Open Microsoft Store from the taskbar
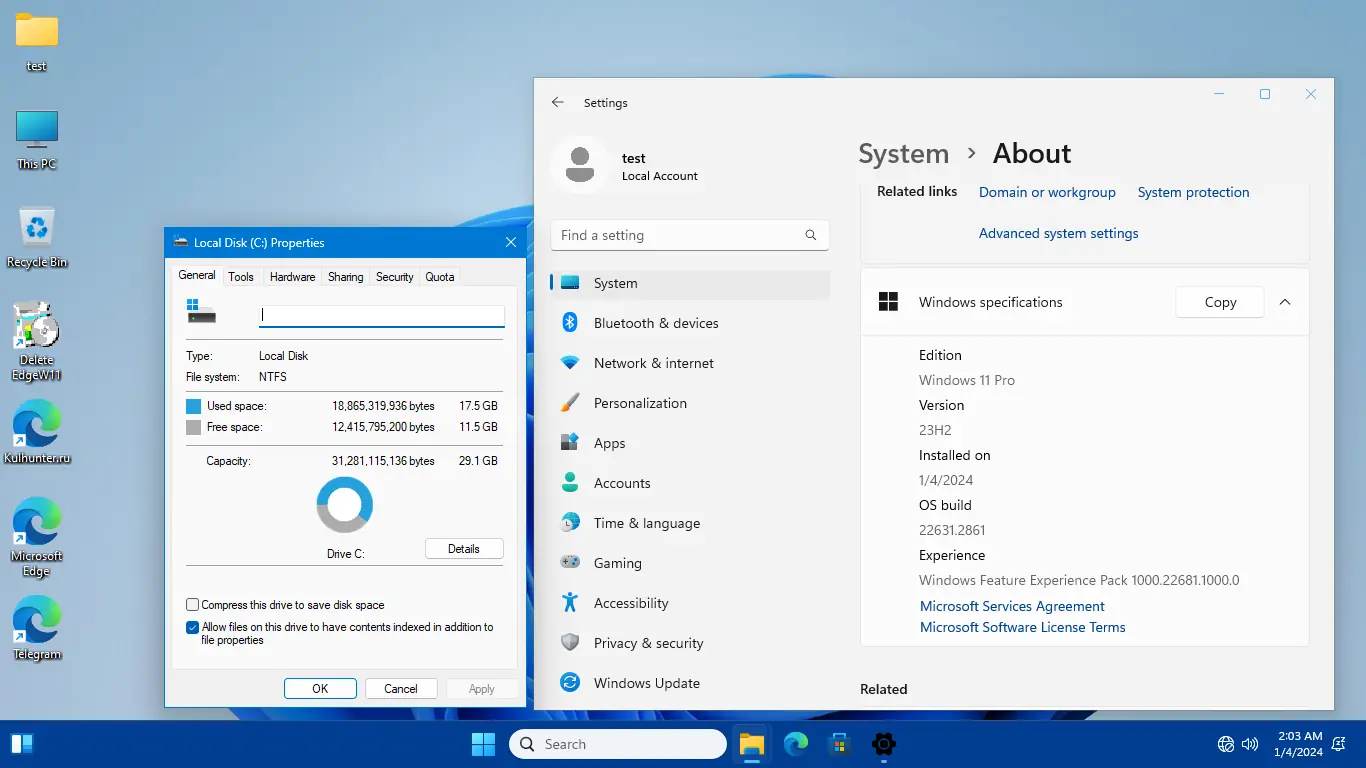 (x=840, y=744)
